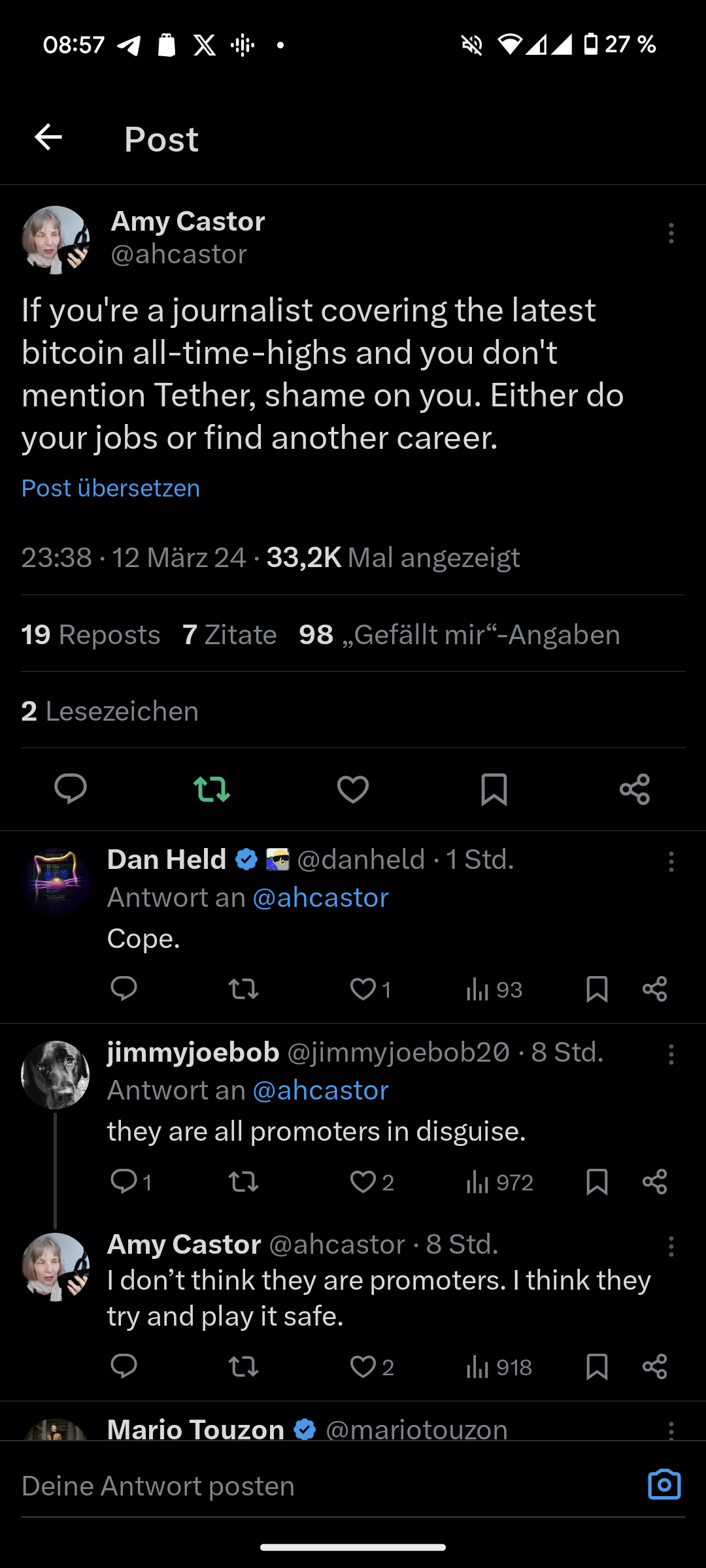The height and width of the screenshot is (1568, 706).
Task: Share Amy Castor's "play it safe" reply
Action: pyautogui.click(x=654, y=1367)
